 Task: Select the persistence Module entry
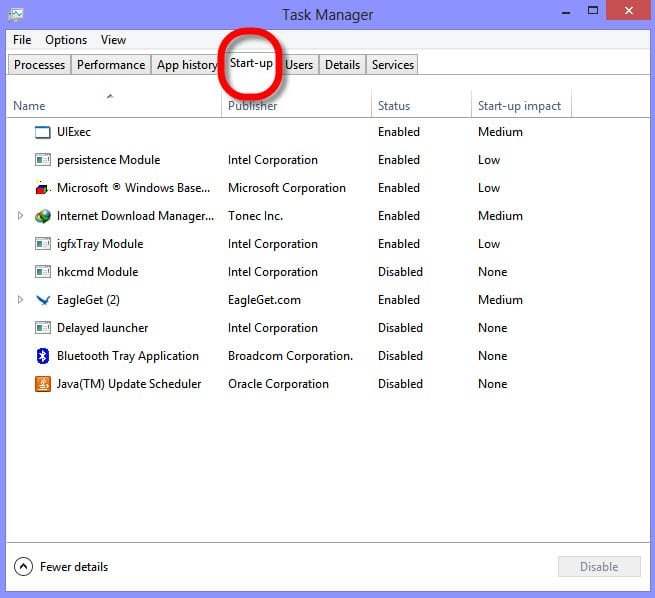tap(109, 160)
